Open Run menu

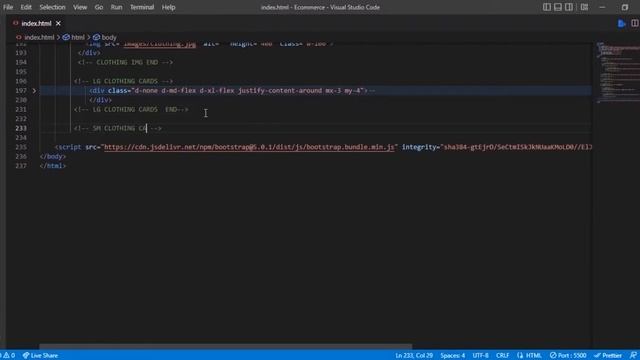(x=116, y=7)
